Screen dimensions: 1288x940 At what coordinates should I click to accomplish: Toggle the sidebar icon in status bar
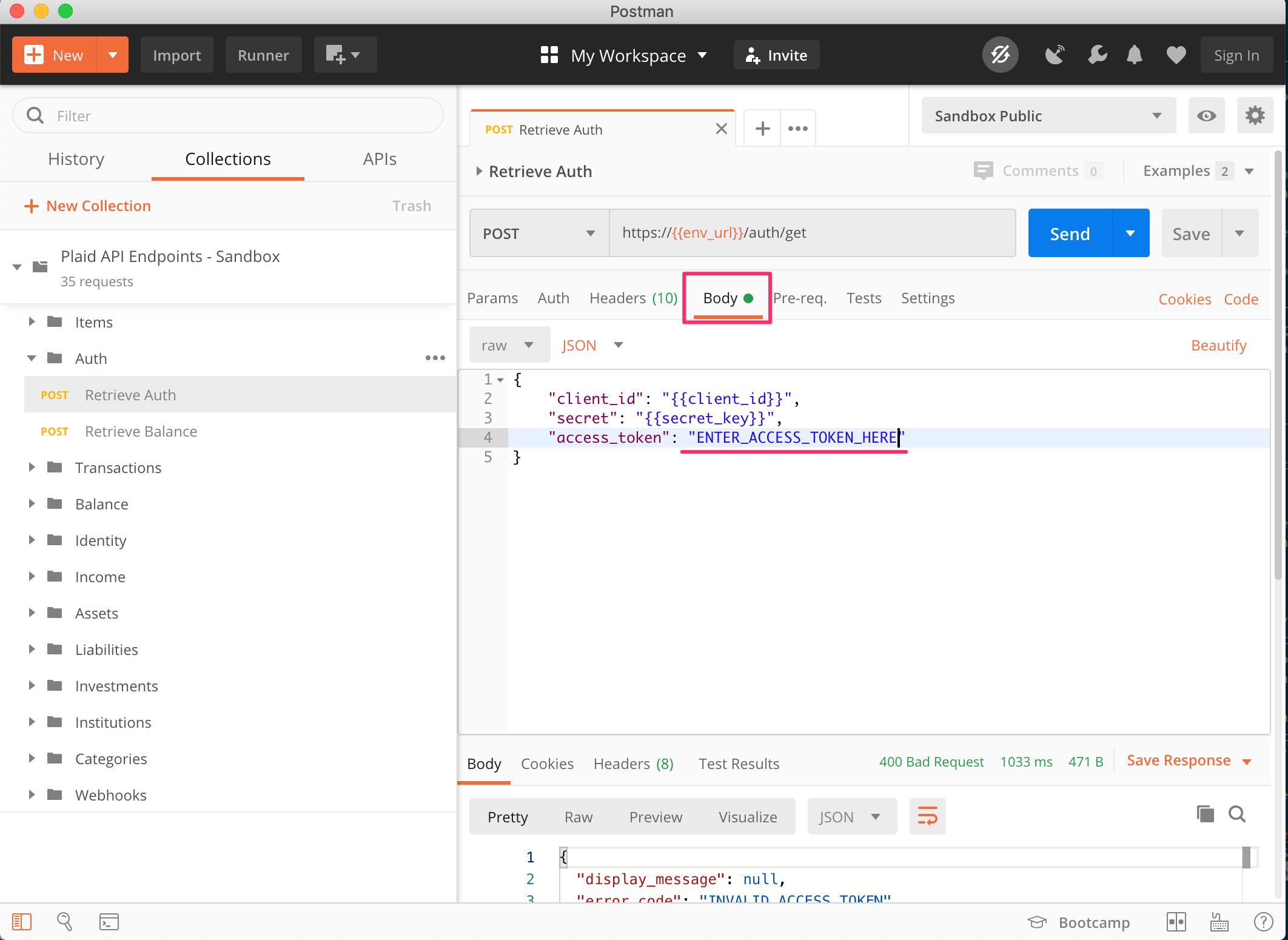tap(22, 922)
